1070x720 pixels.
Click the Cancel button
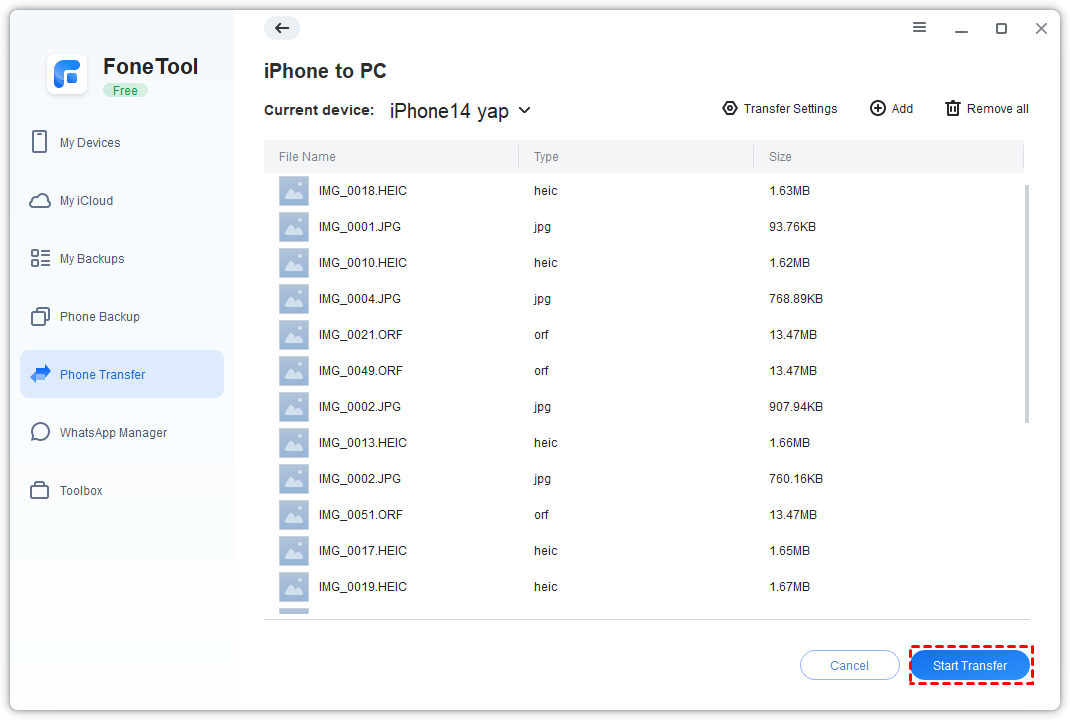pyautogui.click(x=849, y=665)
